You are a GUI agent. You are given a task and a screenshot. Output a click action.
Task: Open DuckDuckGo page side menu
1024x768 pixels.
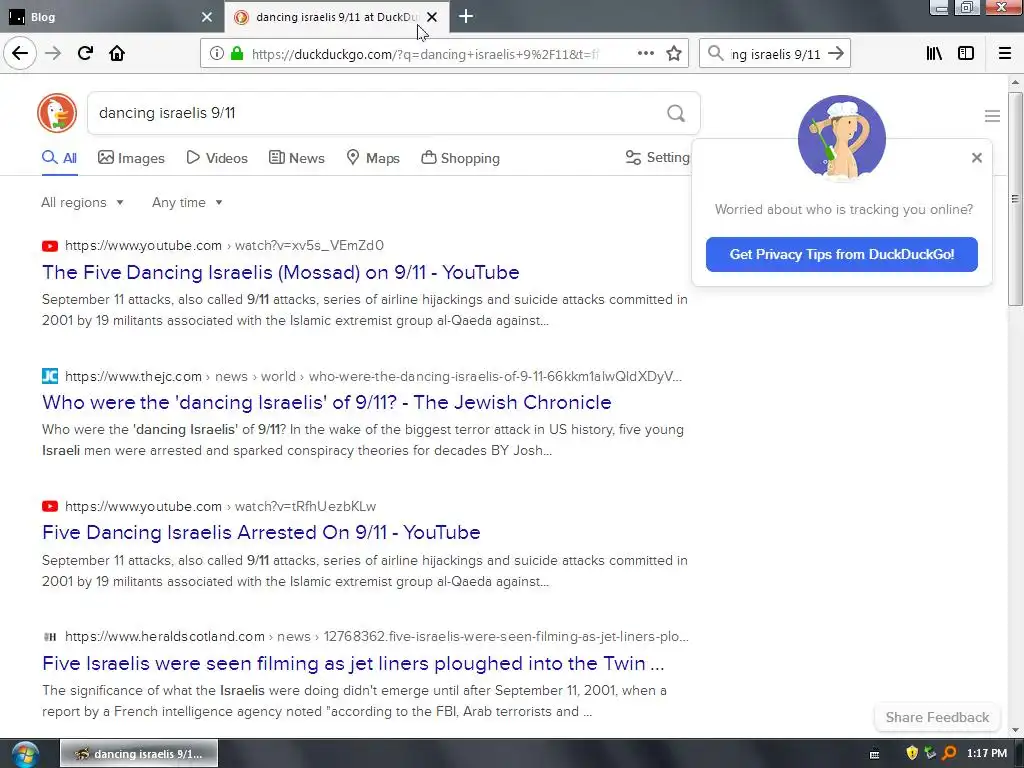pyautogui.click(x=992, y=116)
